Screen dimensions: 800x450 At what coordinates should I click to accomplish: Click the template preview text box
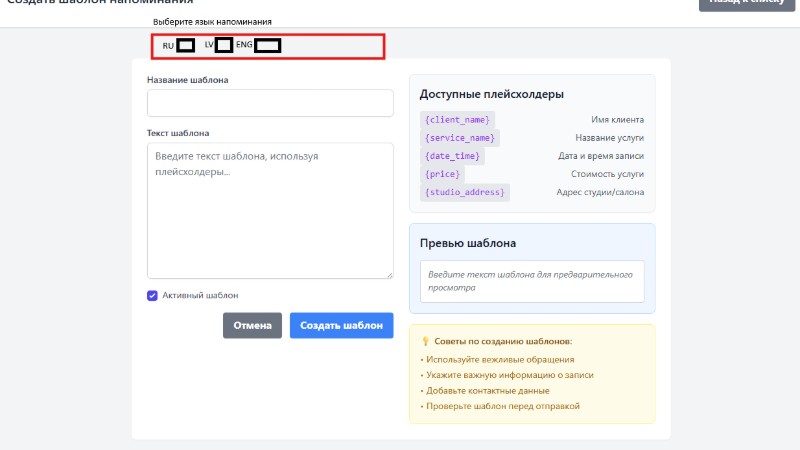532,281
